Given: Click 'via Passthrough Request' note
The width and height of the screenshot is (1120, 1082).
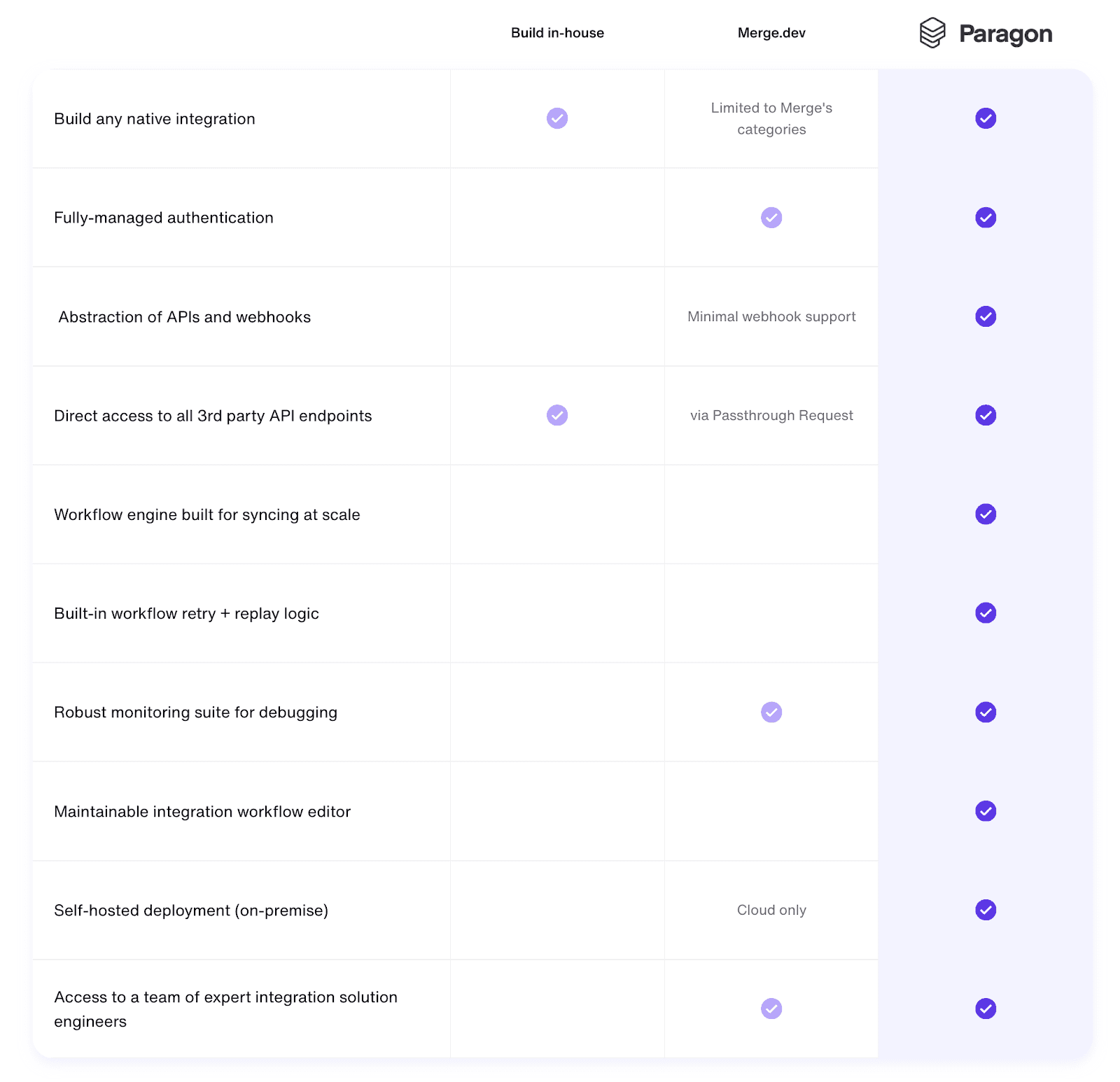Looking at the screenshot, I should point(771,415).
